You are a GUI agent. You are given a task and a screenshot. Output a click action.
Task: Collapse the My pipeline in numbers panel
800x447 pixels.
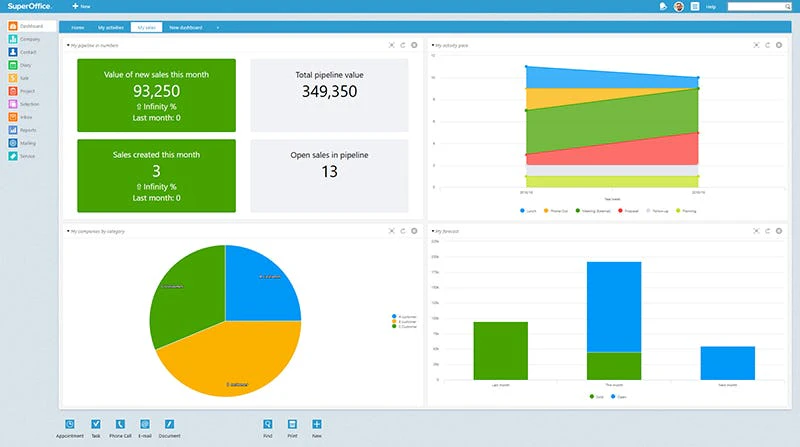[x=68, y=45]
